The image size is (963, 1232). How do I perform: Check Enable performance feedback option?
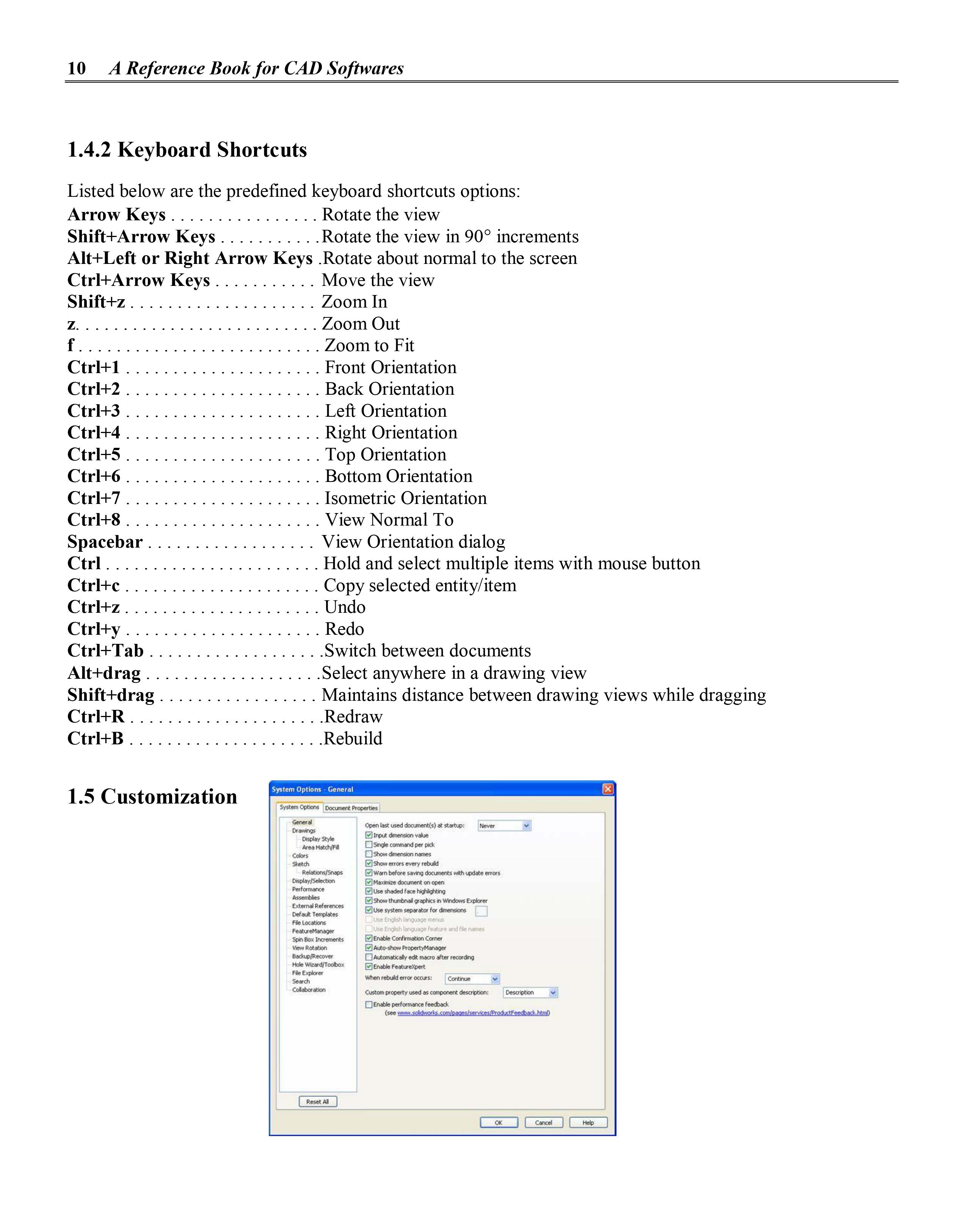(x=369, y=1004)
